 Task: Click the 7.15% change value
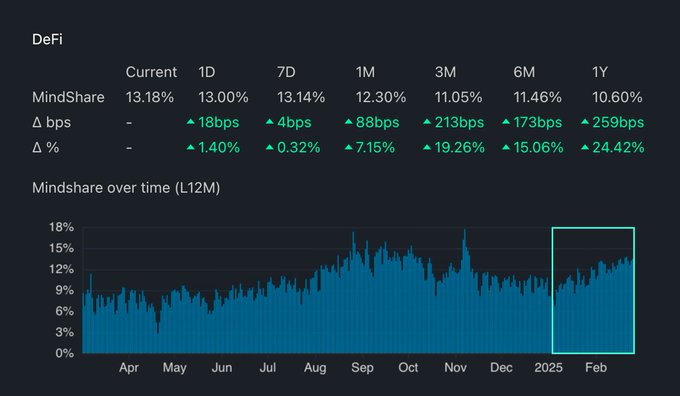[375, 147]
